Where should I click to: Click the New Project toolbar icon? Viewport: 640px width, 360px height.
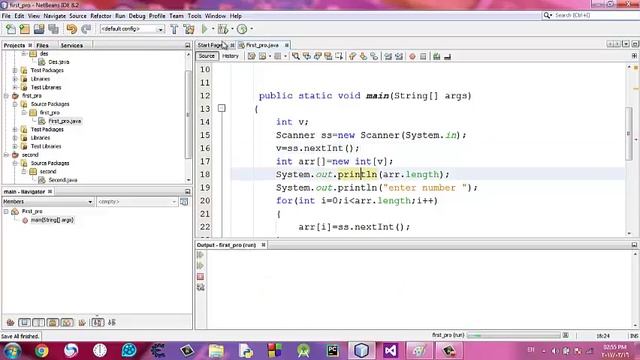[24, 29]
